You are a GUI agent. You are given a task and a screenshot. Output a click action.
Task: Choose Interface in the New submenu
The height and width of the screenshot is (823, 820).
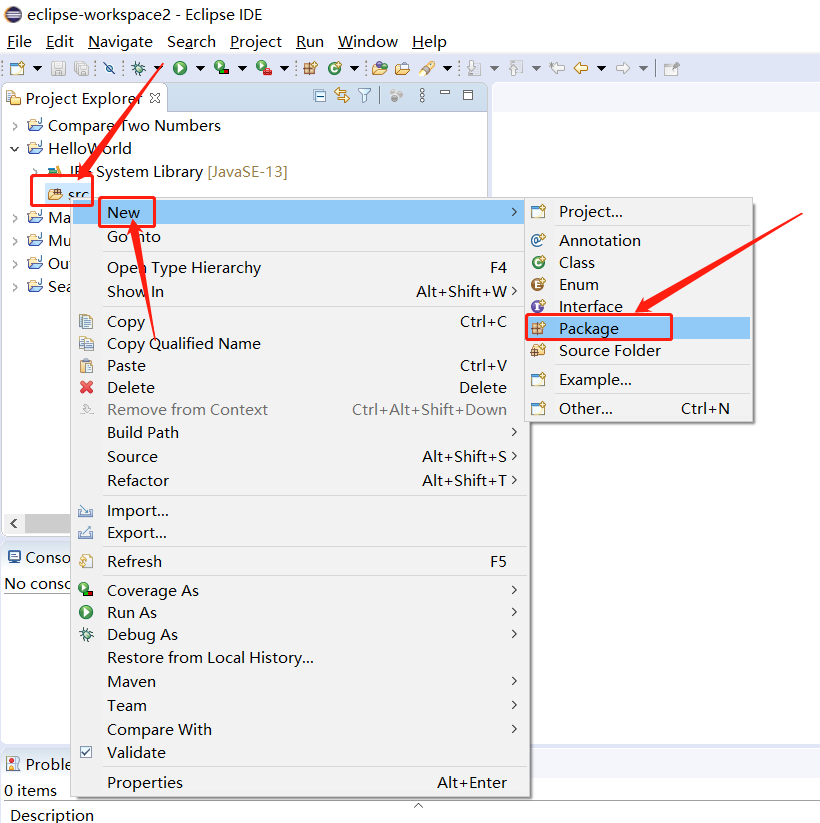coord(638,306)
